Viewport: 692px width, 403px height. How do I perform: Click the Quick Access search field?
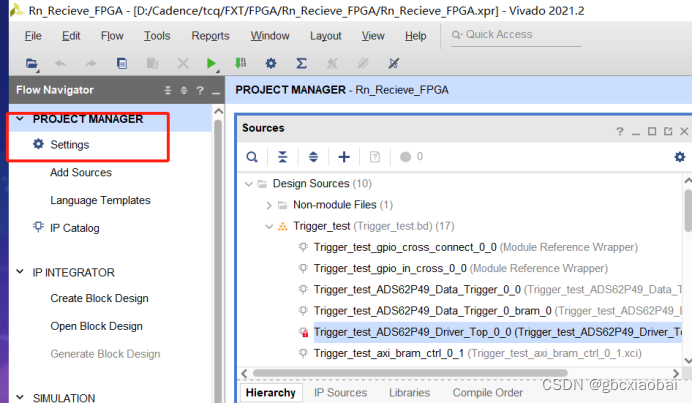click(x=516, y=35)
